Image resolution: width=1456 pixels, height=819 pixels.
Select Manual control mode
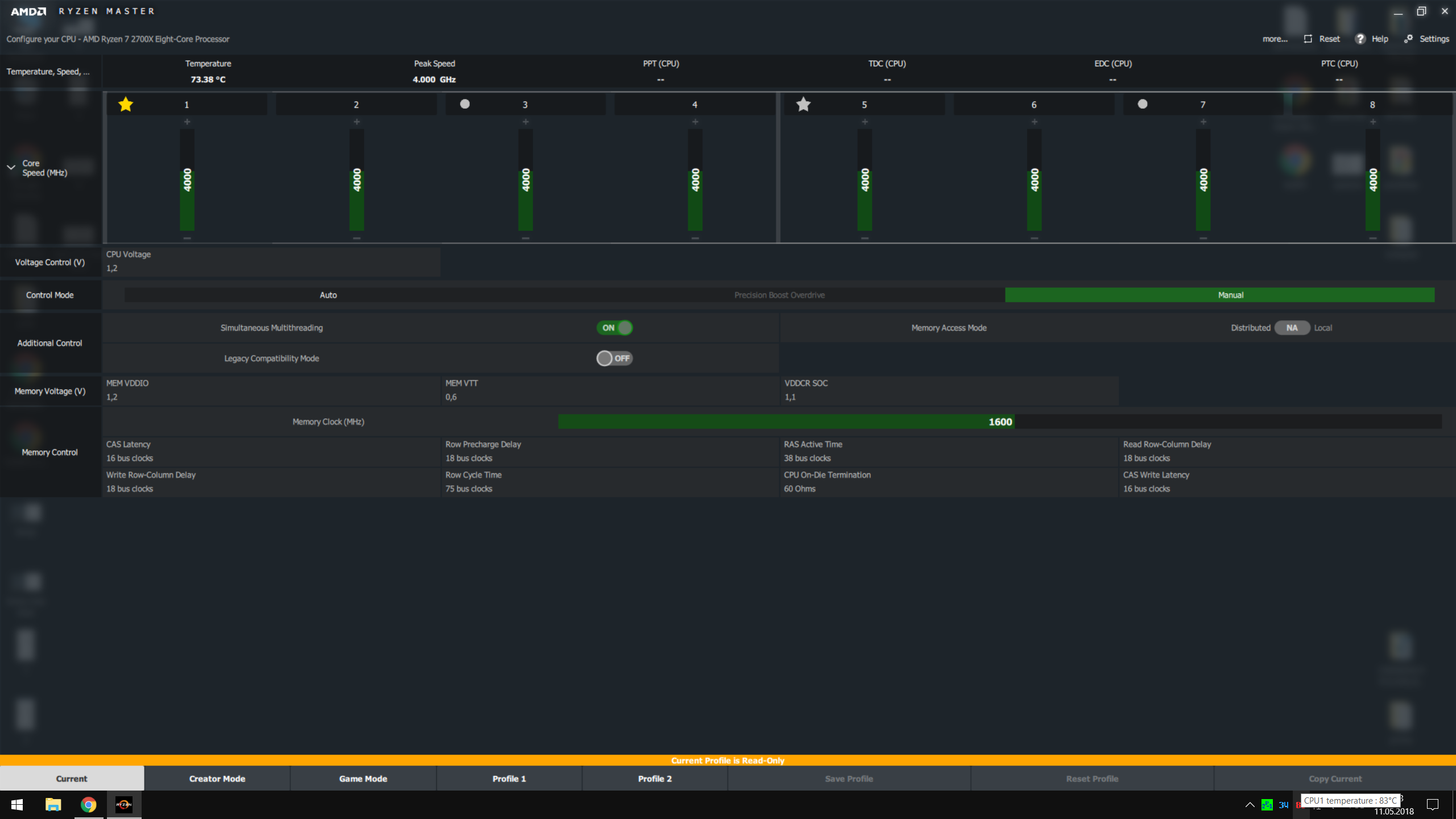(x=1219, y=295)
